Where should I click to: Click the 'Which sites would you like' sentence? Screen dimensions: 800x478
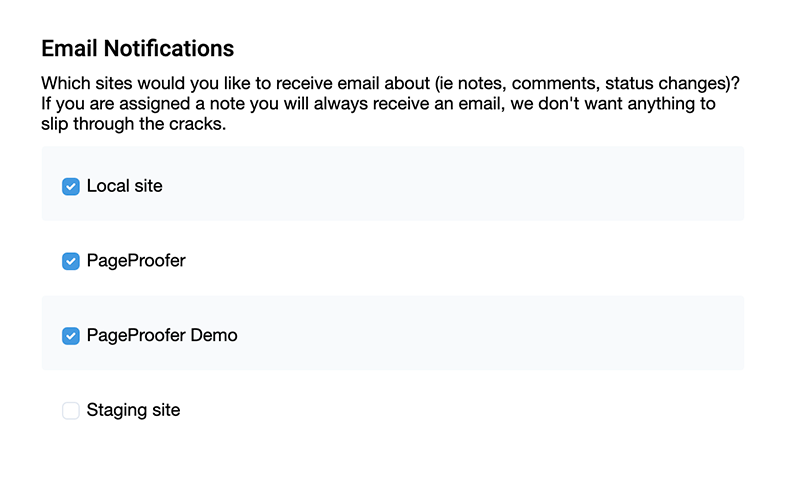390,82
